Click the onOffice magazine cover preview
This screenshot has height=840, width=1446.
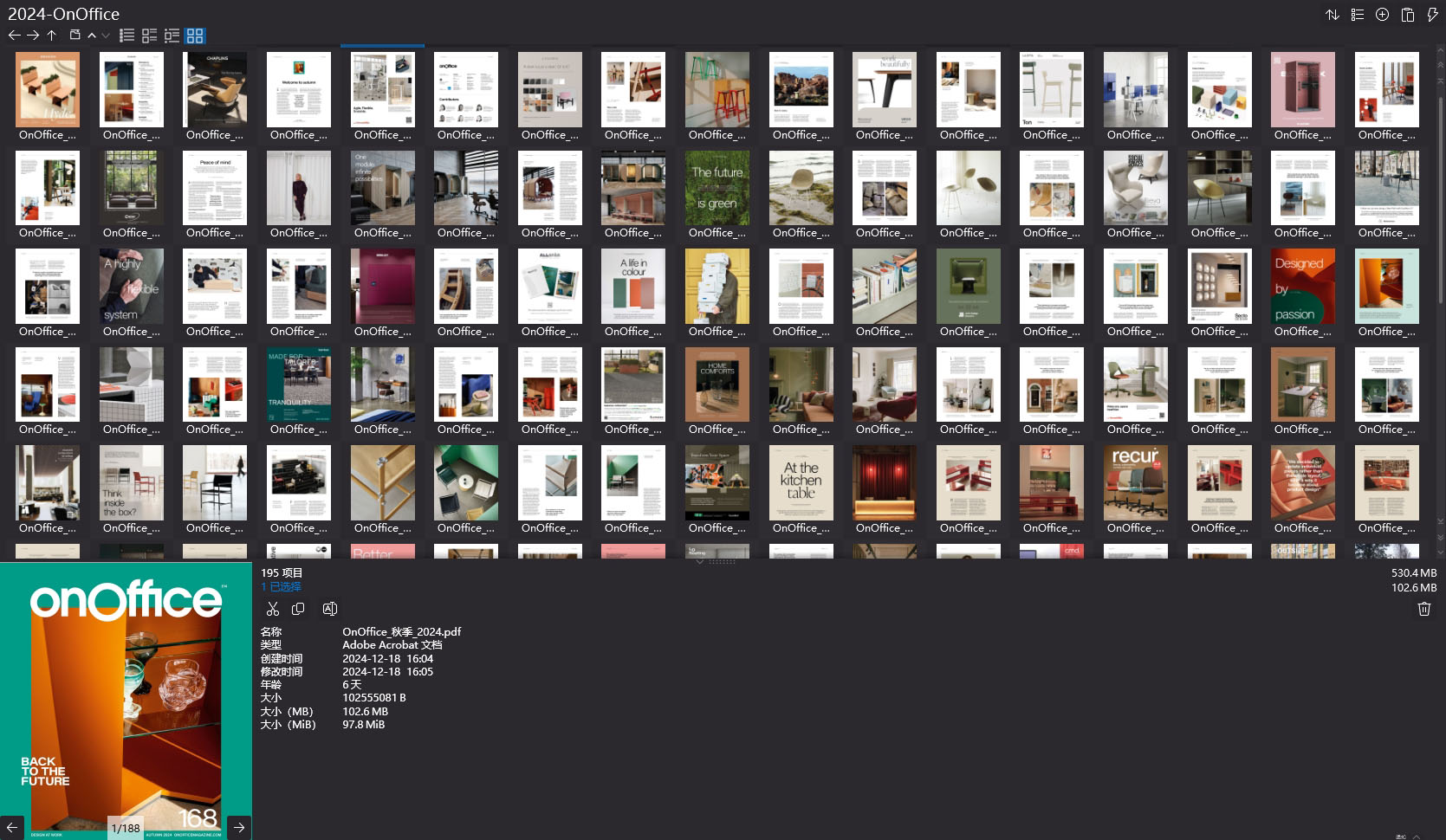pos(126,701)
